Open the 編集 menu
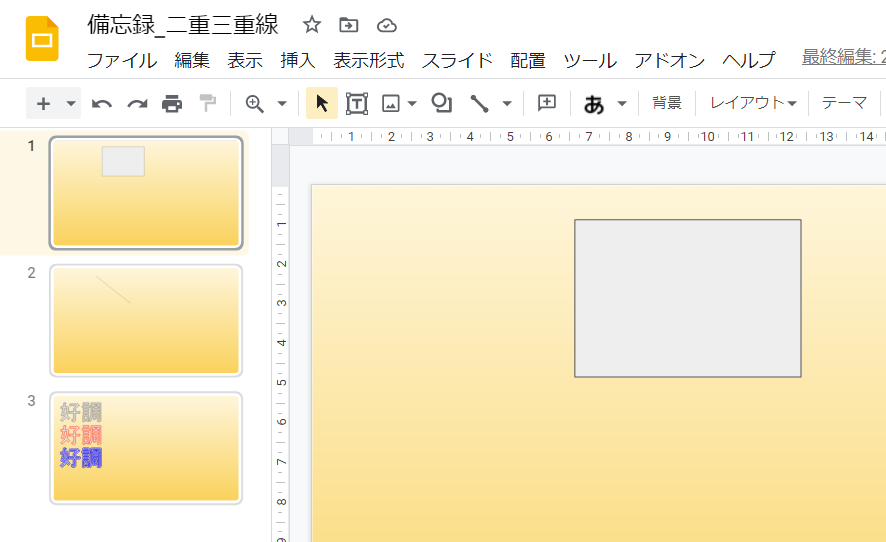The image size is (886, 542). tap(192, 60)
